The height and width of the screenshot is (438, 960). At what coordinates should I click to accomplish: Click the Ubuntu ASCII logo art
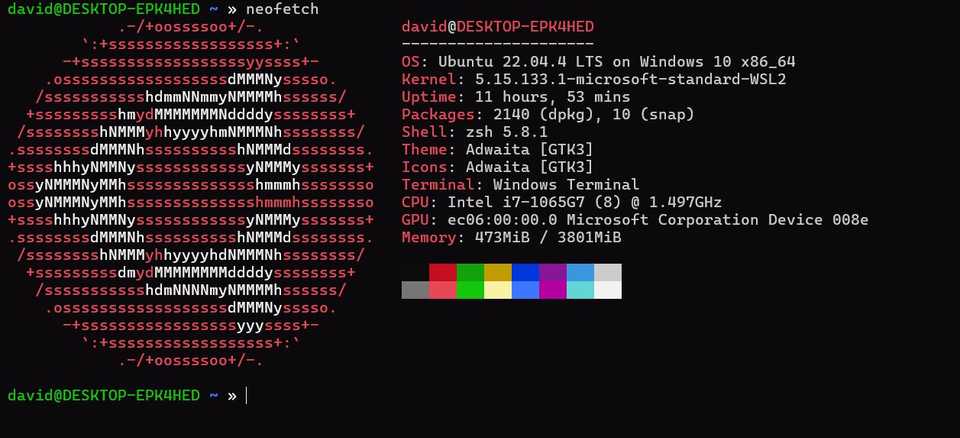(191, 194)
